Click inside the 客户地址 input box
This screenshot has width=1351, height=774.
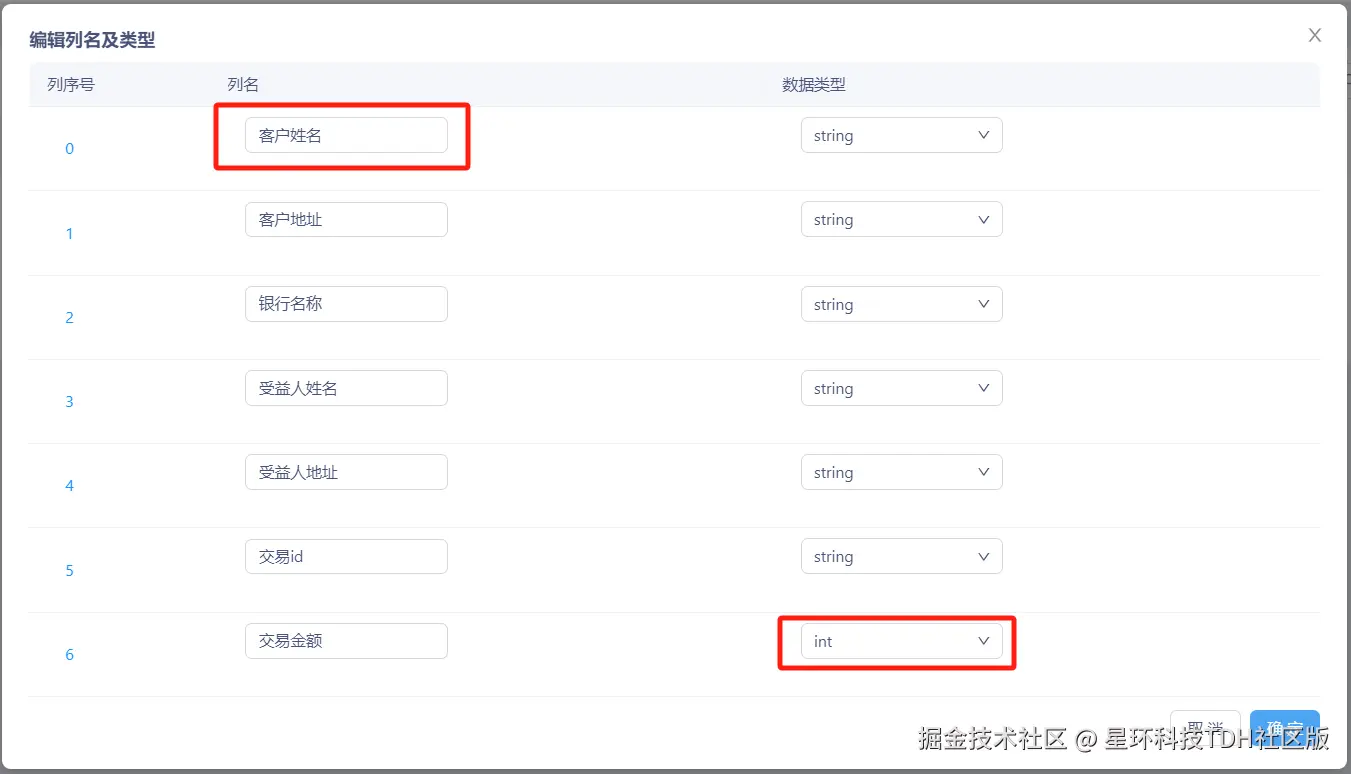[345, 219]
